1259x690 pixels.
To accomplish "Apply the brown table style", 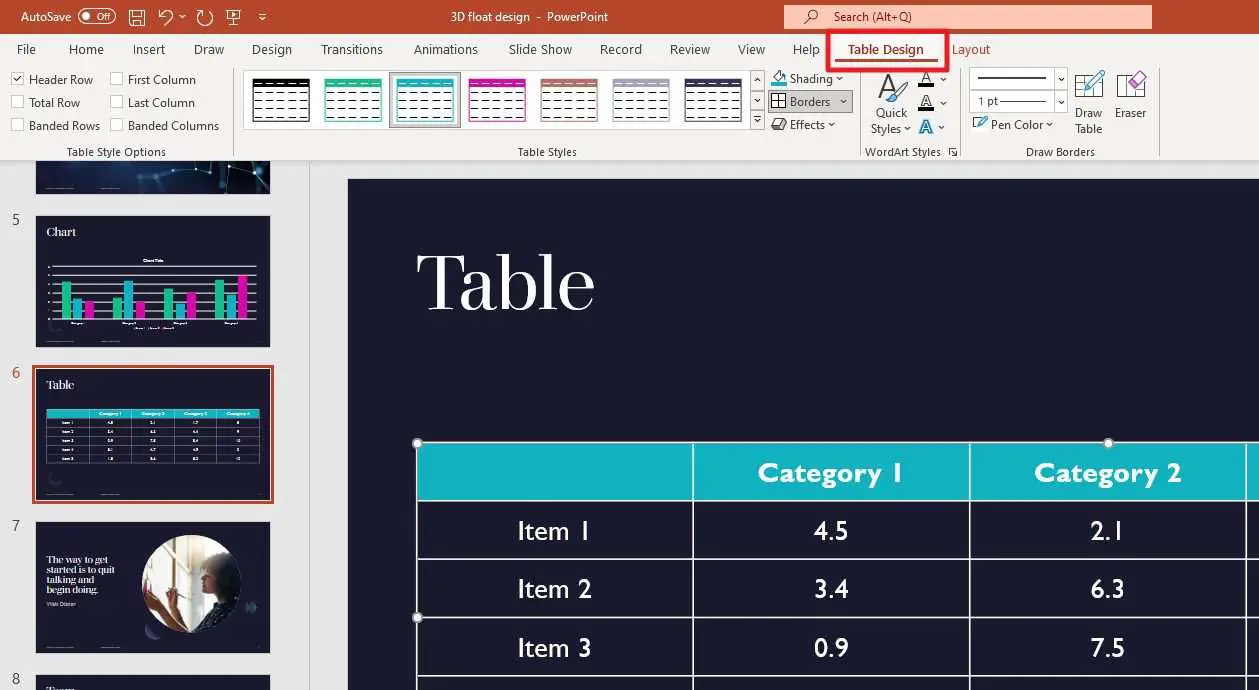I will (x=569, y=100).
